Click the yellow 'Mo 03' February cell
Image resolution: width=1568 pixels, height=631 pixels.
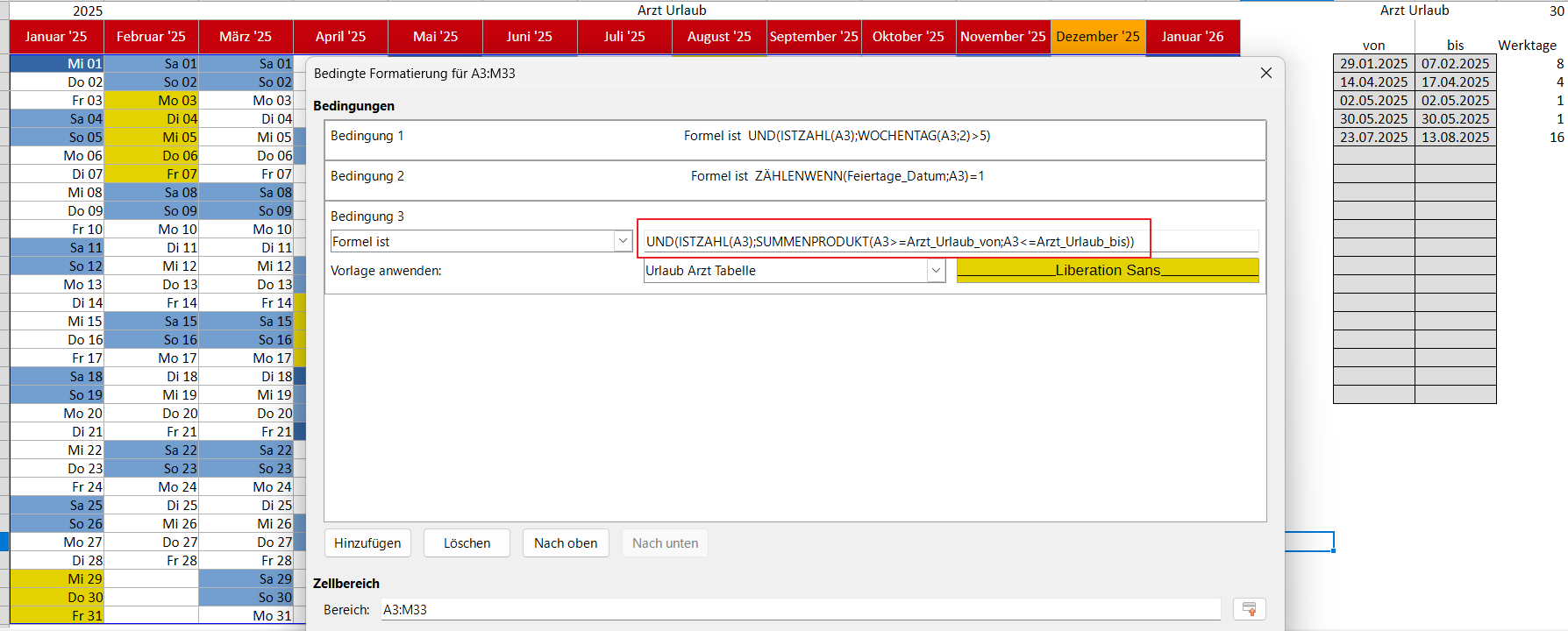click(x=152, y=101)
